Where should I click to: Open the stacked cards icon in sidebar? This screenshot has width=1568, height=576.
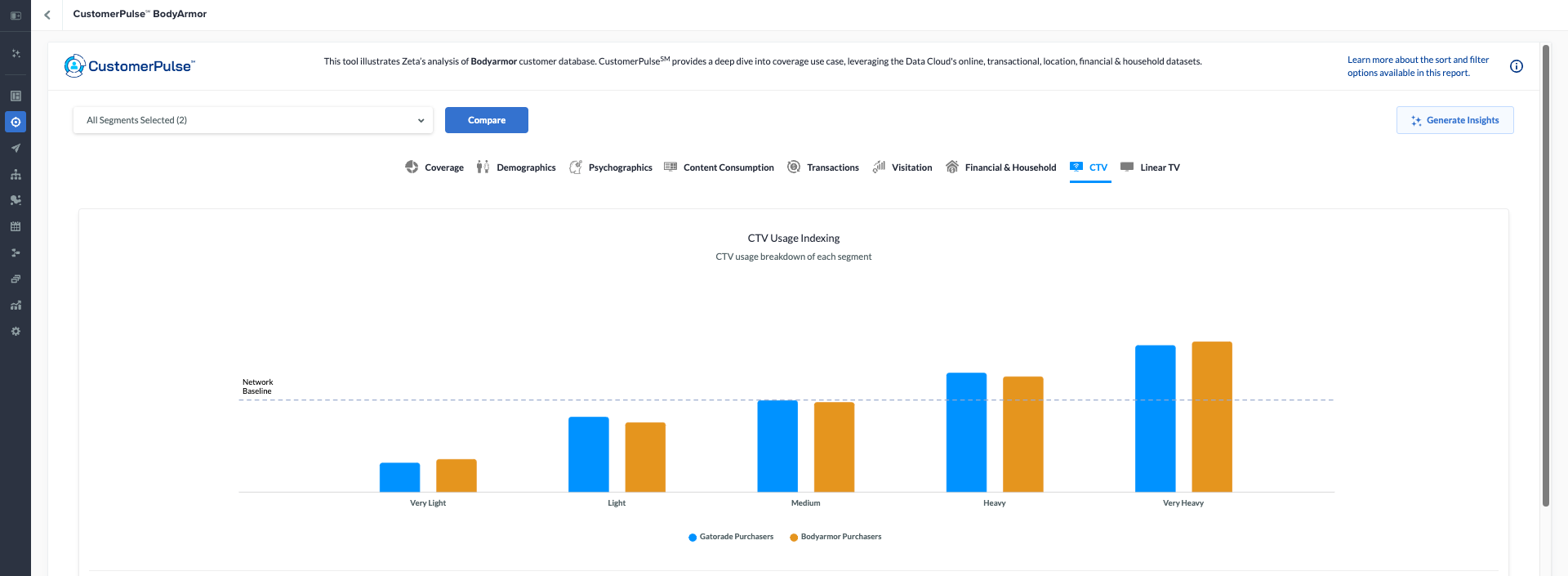coord(16,279)
